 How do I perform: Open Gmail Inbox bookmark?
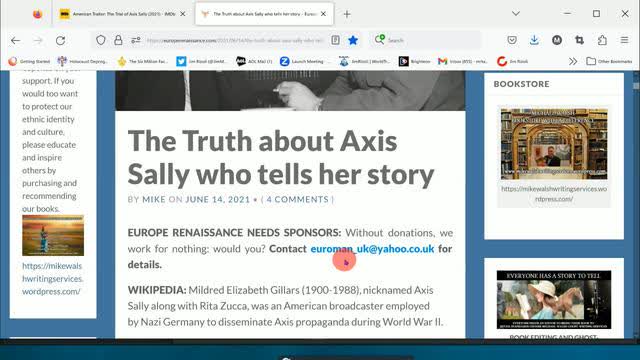pos(463,61)
